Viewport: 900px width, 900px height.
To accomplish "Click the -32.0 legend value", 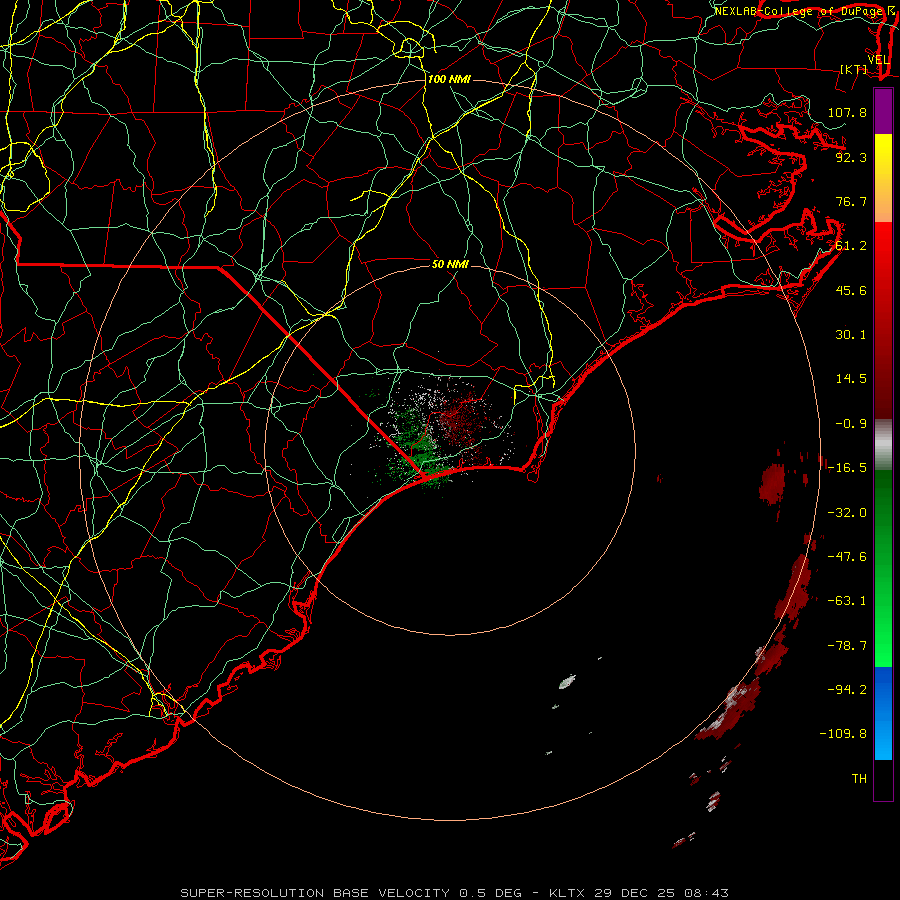I will click(847, 513).
